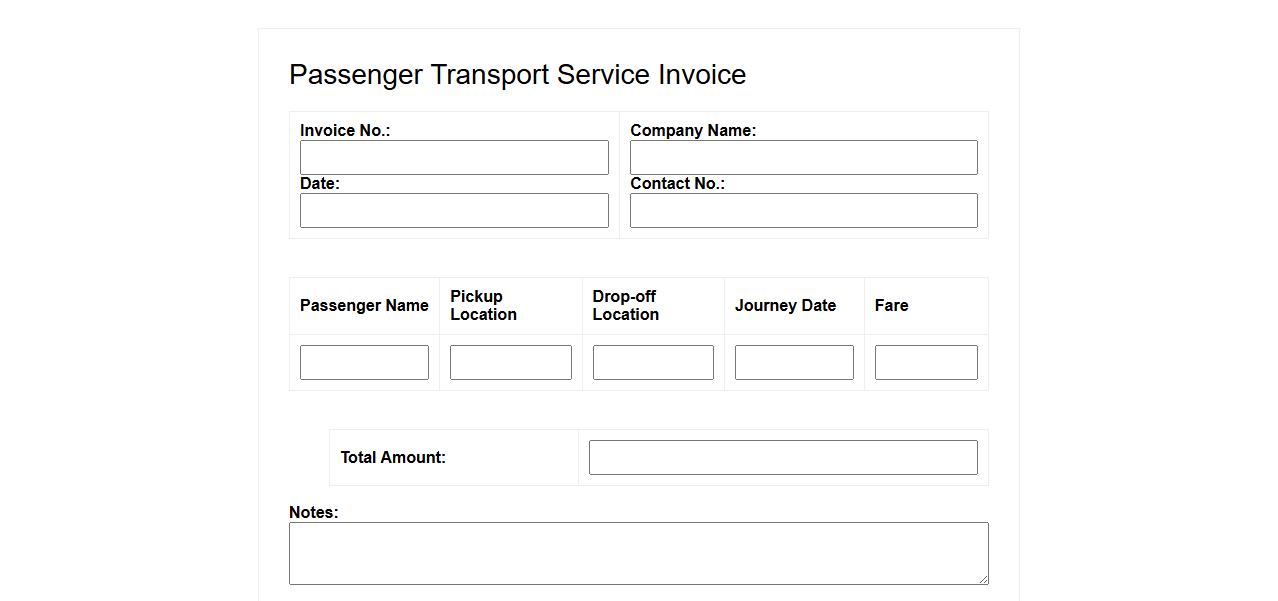
Task: Click the Passenger Transport Service Invoice heading
Action: (517, 75)
